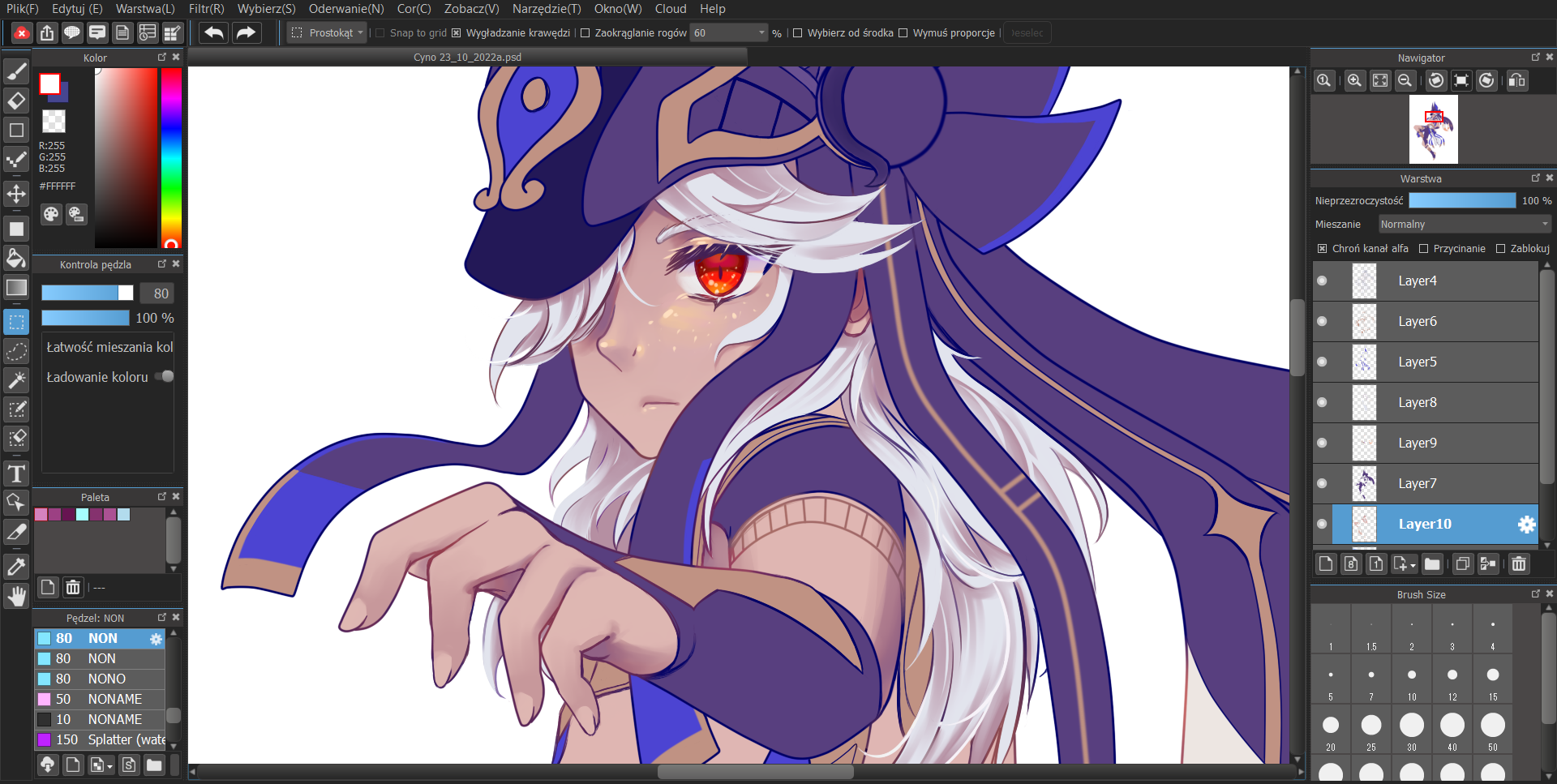Select brush size 30 from Brush Size panel
The width and height of the screenshot is (1557, 784).
[1412, 726]
